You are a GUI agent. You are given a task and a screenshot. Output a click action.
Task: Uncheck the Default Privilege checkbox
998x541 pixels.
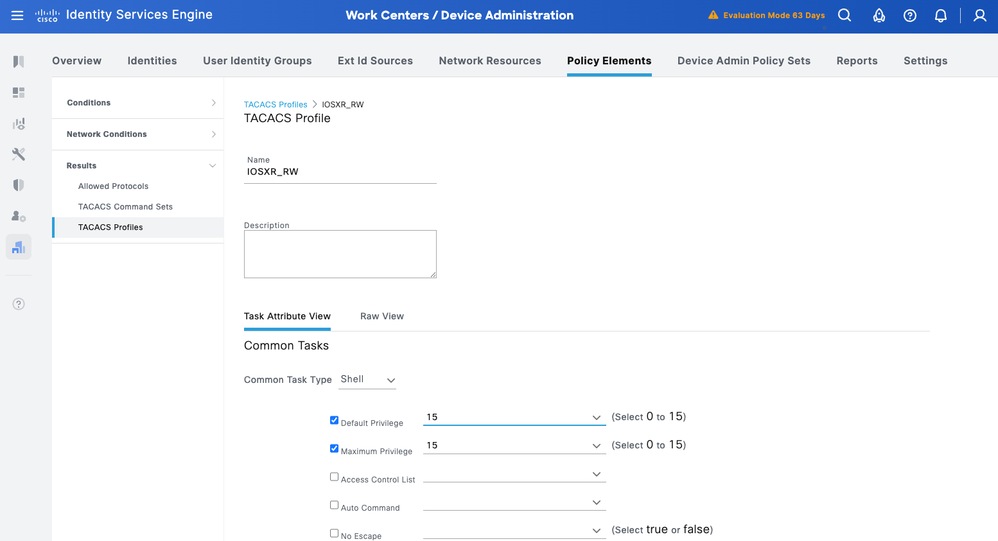pos(335,421)
